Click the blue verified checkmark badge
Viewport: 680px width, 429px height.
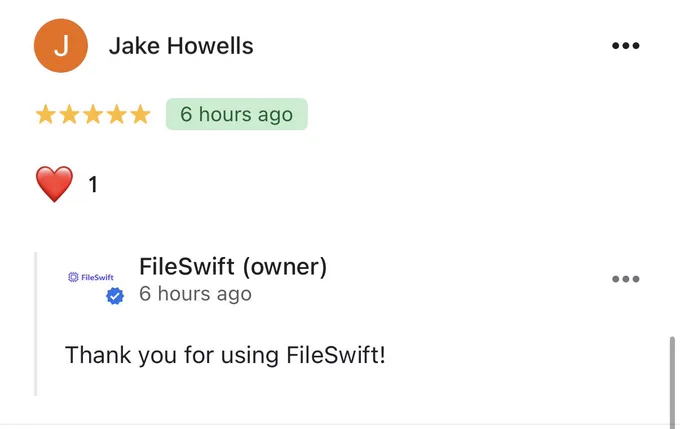pos(115,296)
